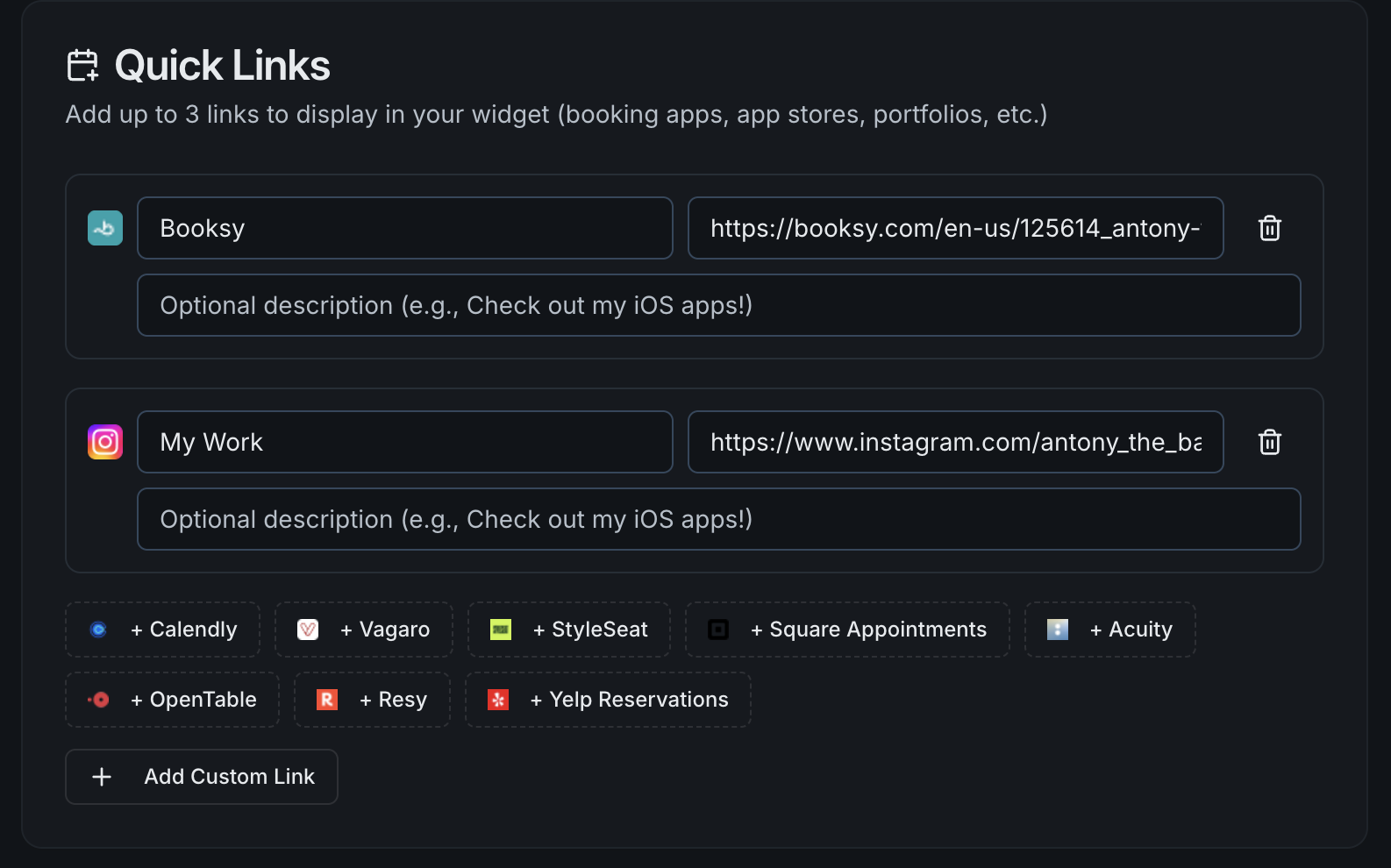
Task: Add a Resy link
Action: point(373,700)
